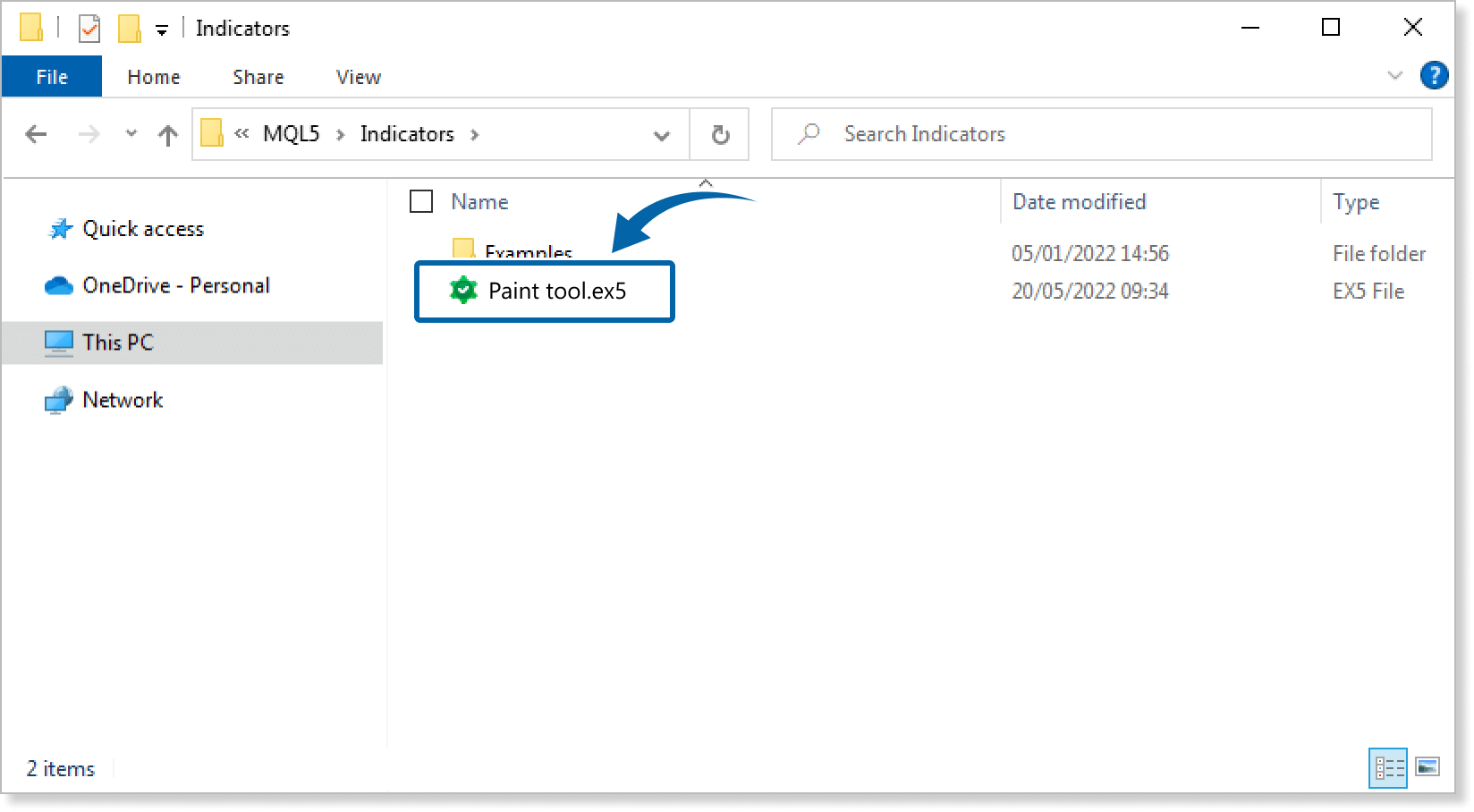Open the address bar history dropdown
Viewport: 1474px width, 812px height.
tap(662, 135)
